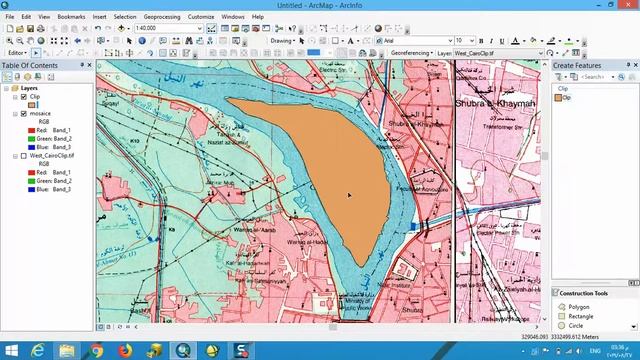Uncheck the Clip layer visibility checkbox
The image size is (640, 360).
24,97
